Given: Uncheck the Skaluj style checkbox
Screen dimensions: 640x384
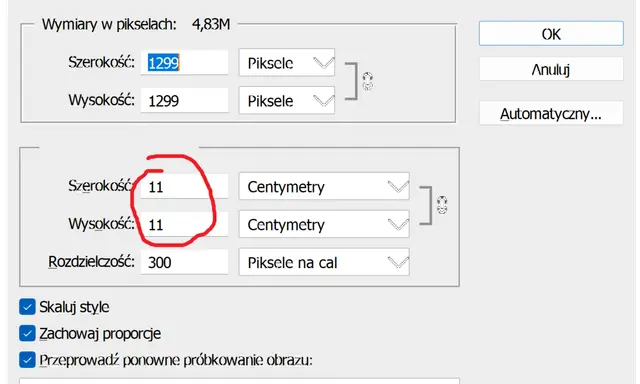Looking at the screenshot, I should [27, 307].
